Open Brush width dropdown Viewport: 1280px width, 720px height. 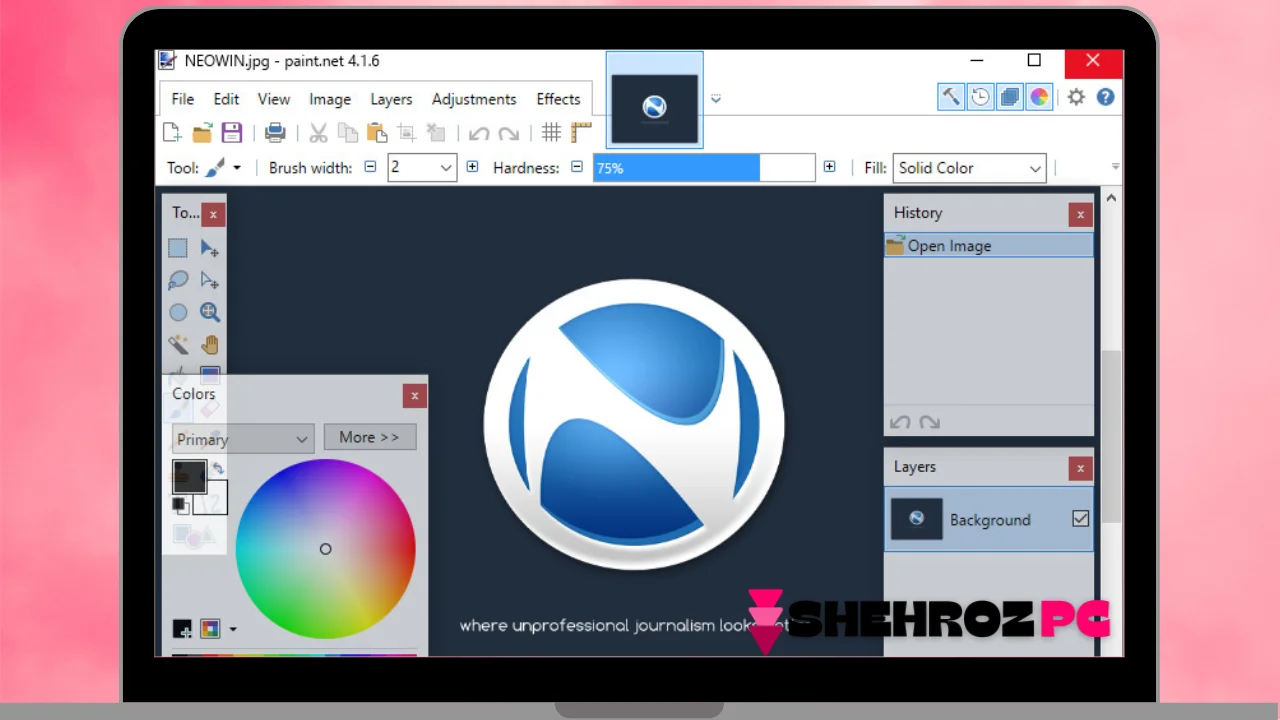[446, 168]
